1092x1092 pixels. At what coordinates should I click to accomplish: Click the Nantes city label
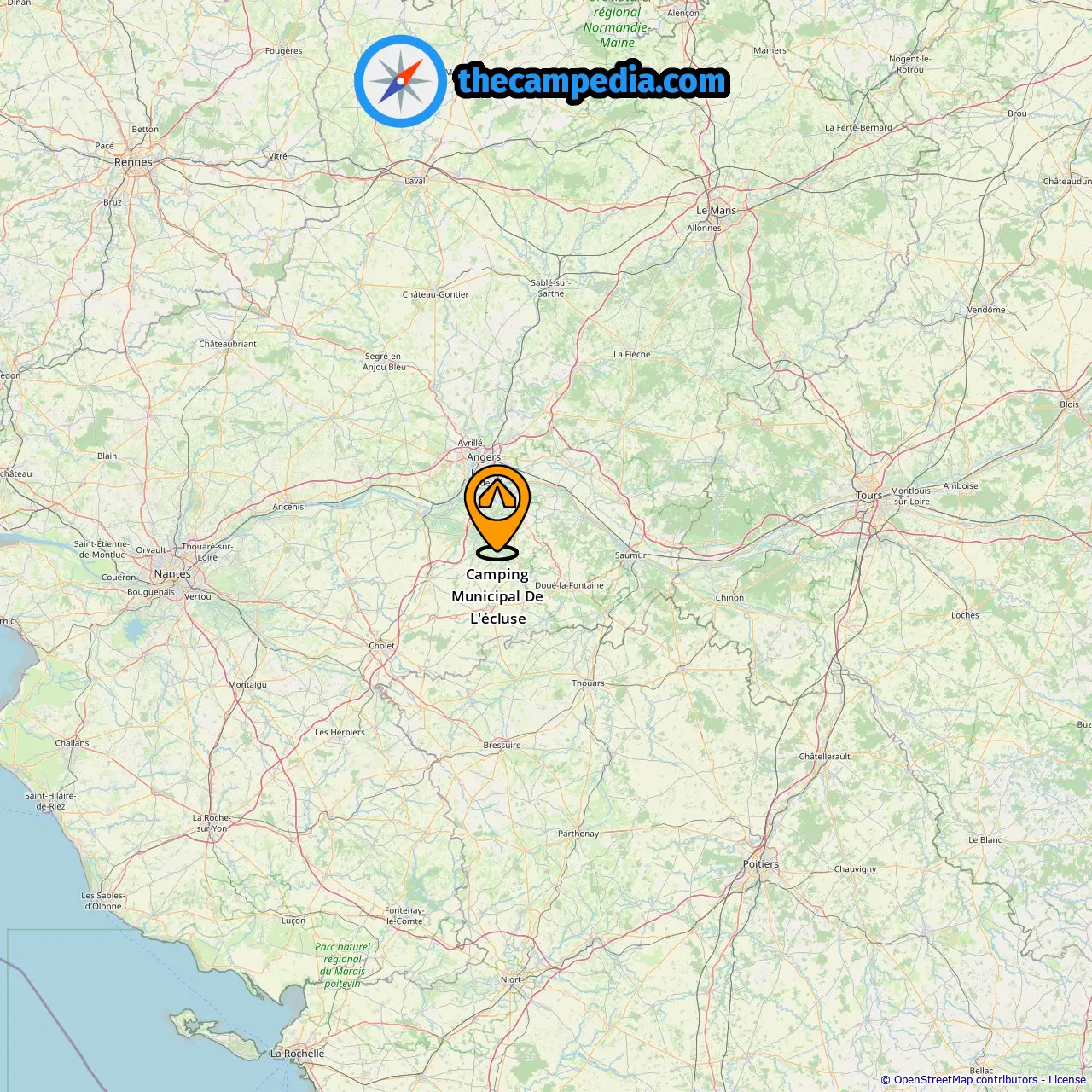pyautogui.click(x=172, y=574)
